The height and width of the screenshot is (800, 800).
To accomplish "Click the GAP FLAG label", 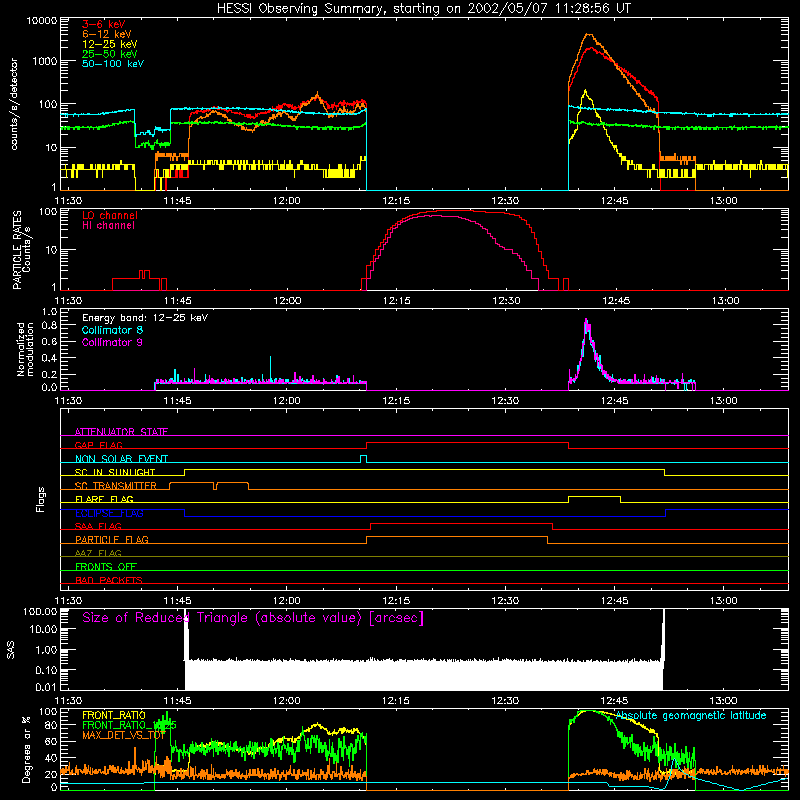I will (99, 445).
